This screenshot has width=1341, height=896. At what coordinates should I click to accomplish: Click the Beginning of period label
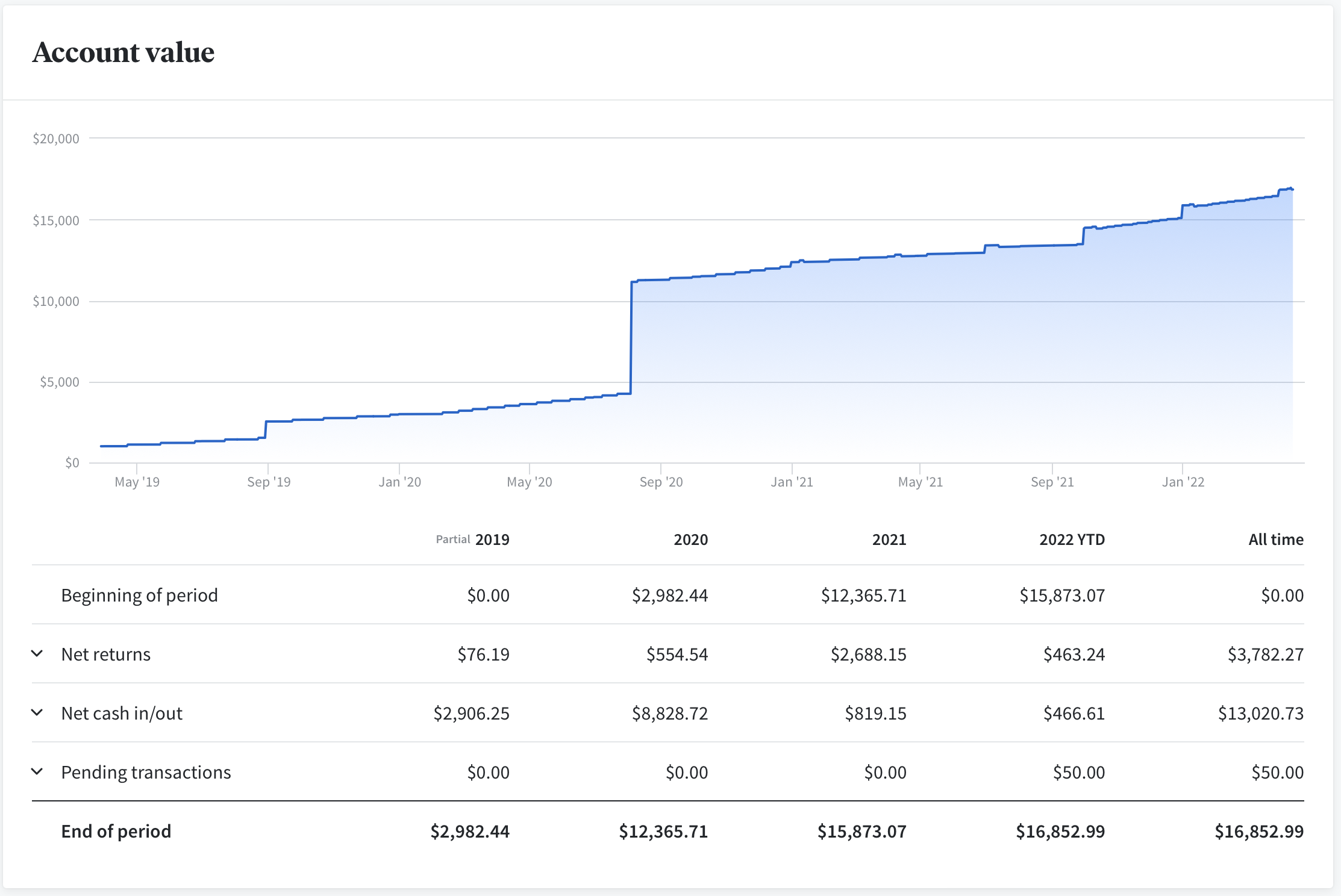(140, 595)
